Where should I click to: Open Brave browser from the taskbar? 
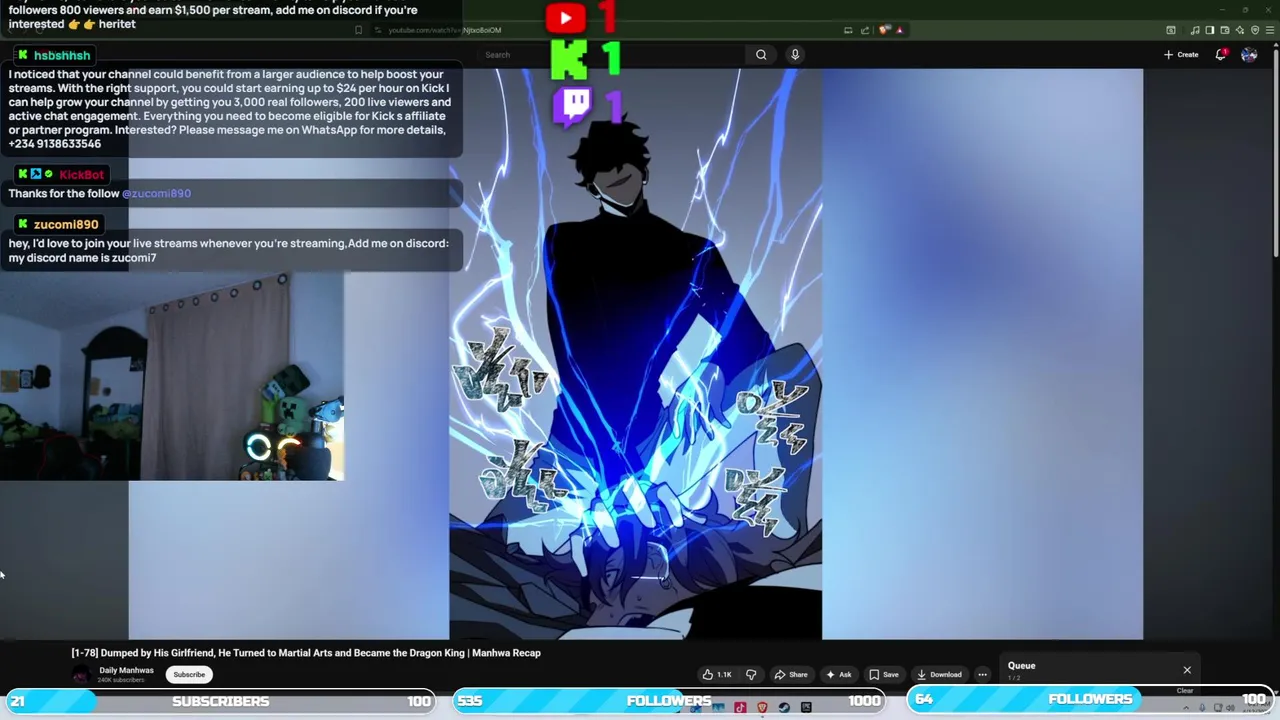pyautogui.click(x=762, y=707)
